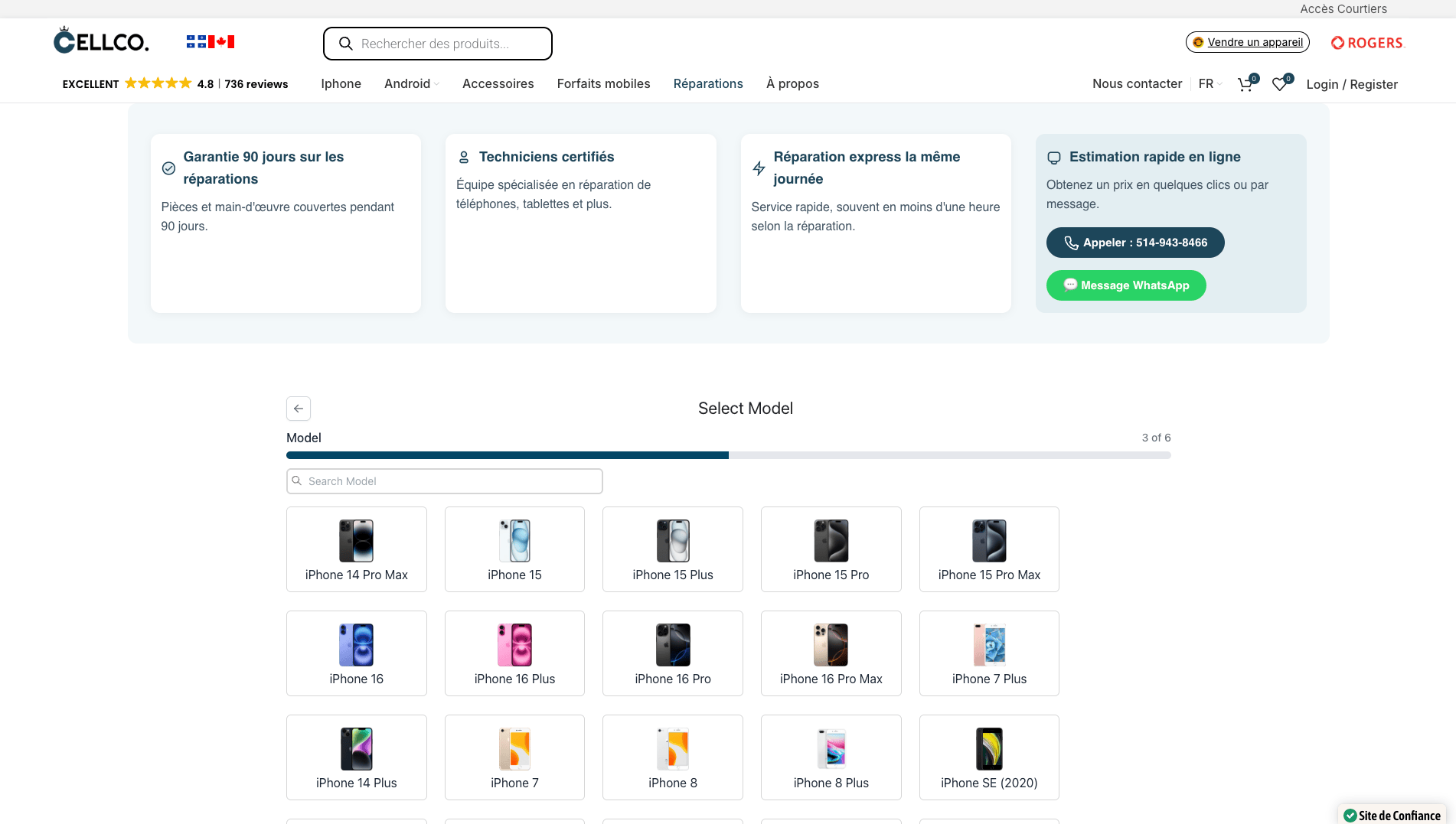This screenshot has width=1456, height=824.
Task: Open the shopping cart icon
Action: pyautogui.click(x=1246, y=83)
